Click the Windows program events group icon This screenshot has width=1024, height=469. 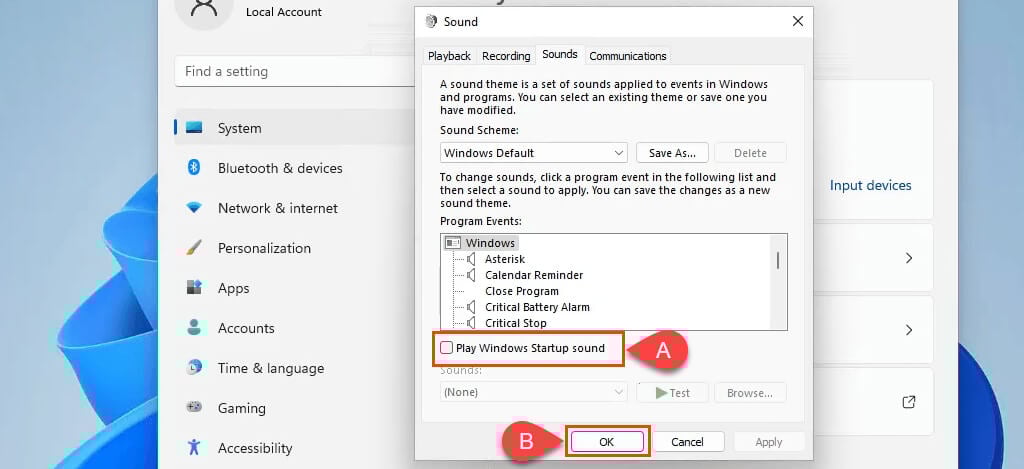[x=453, y=243]
